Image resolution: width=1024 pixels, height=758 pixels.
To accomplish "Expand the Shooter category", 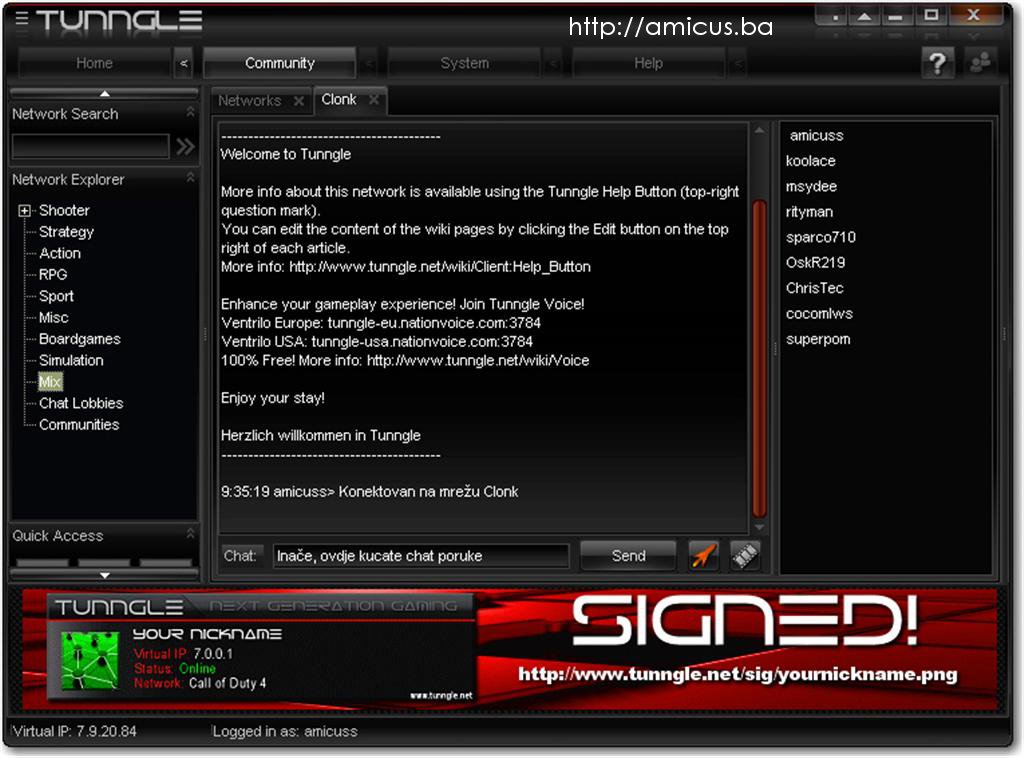I will [24, 210].
